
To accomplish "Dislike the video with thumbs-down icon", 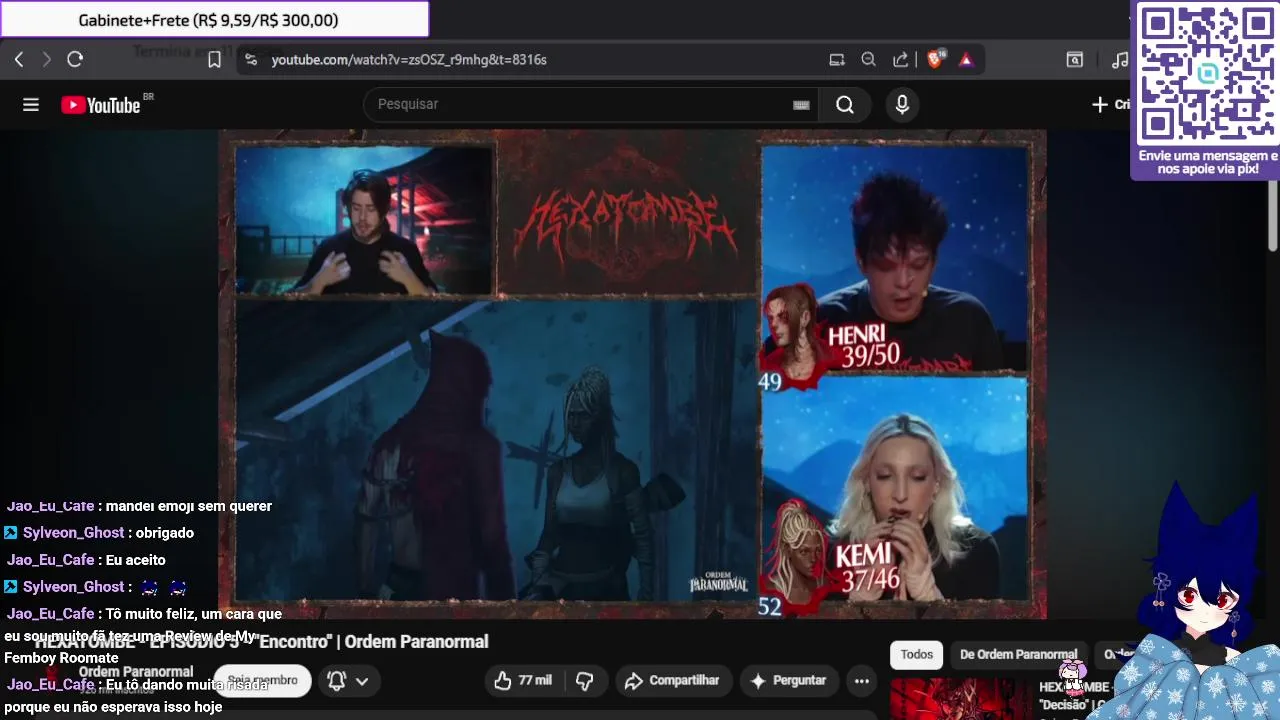I will tap(585, 681).
